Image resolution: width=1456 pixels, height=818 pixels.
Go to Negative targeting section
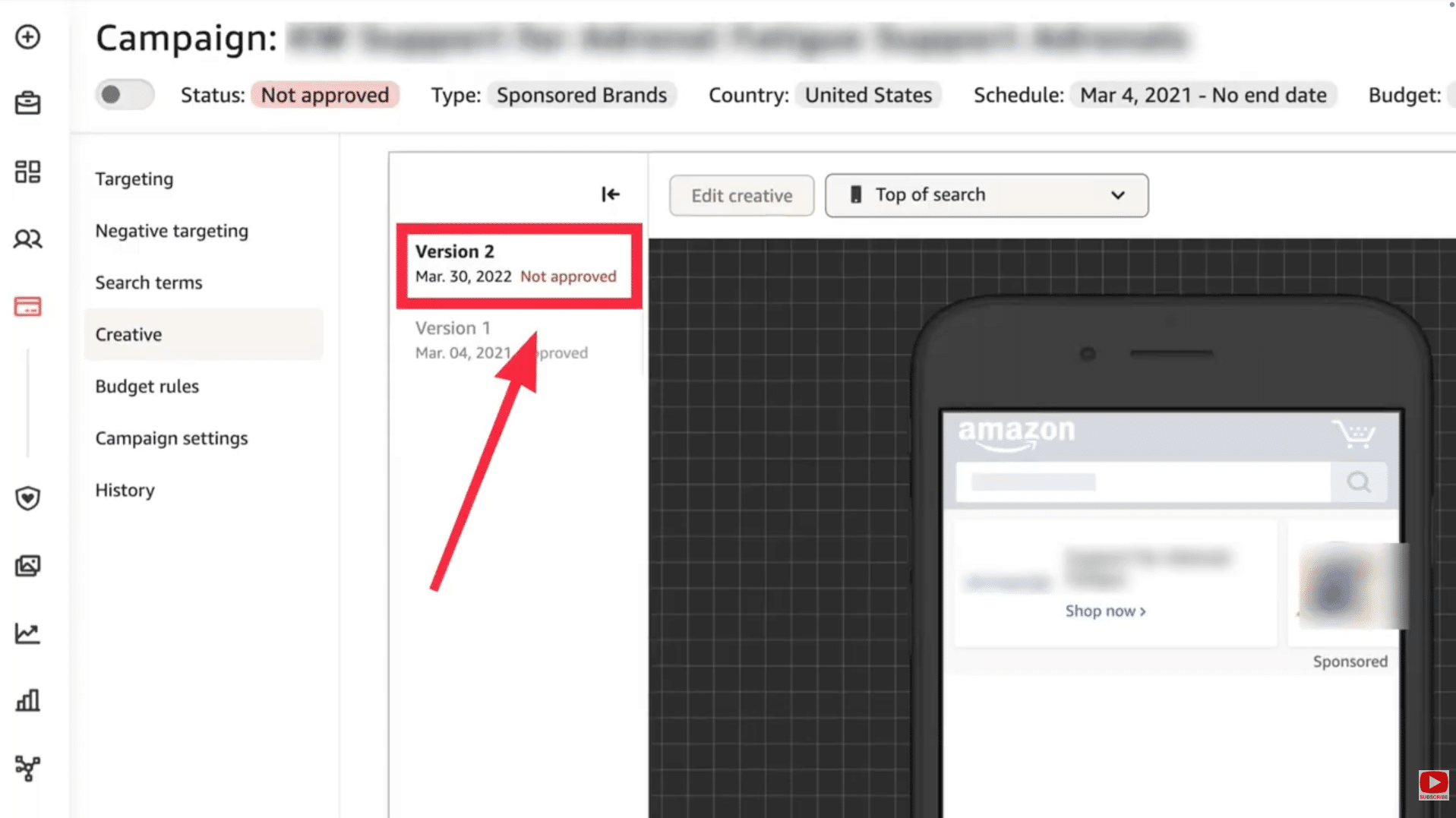[x=172, y=231]
